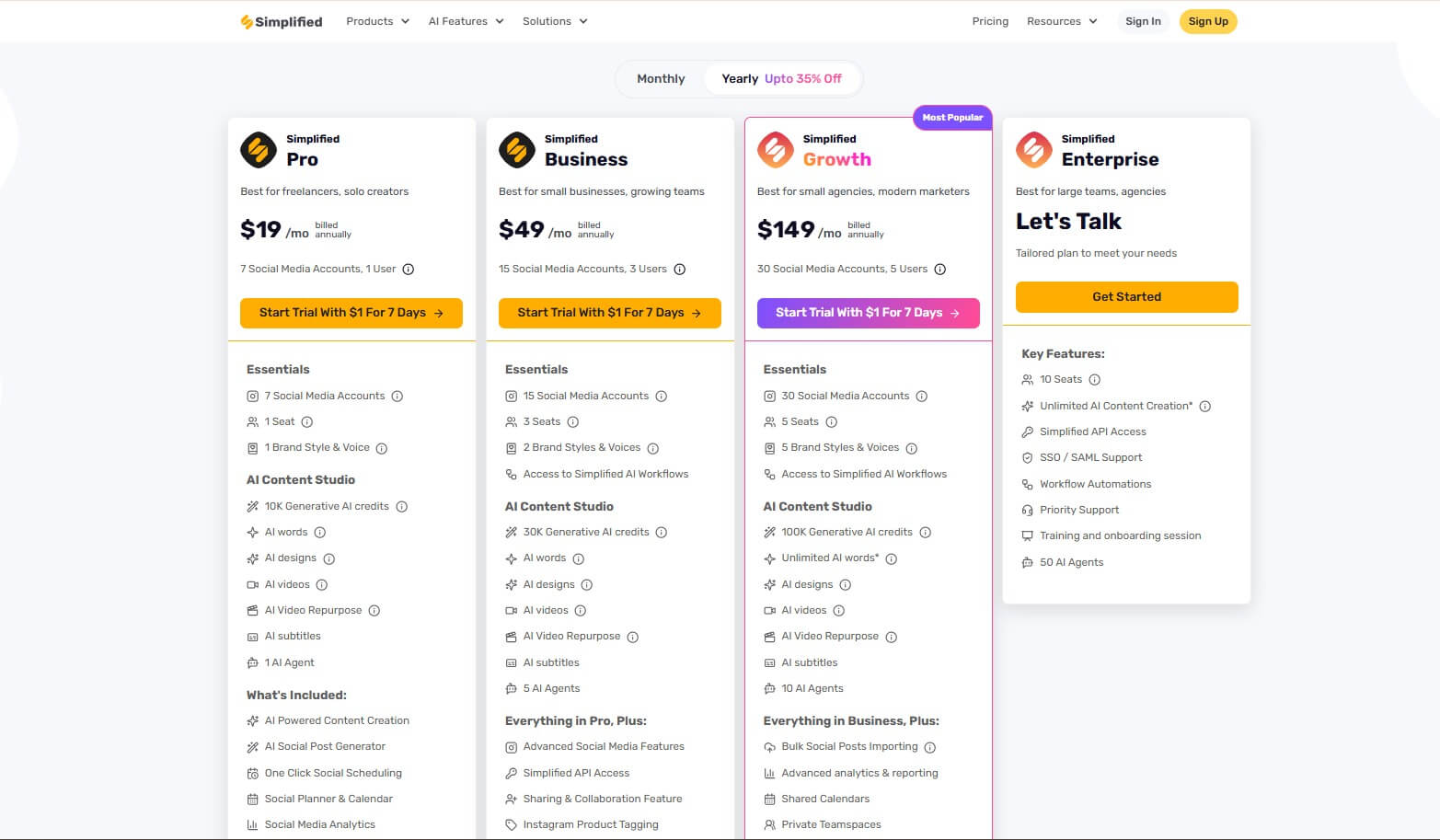Image resolution: width=1440 pixels, height=840 pixels.
Task: Click "Sharing & Collaboration Feature" text
Action: click(603, 799)
